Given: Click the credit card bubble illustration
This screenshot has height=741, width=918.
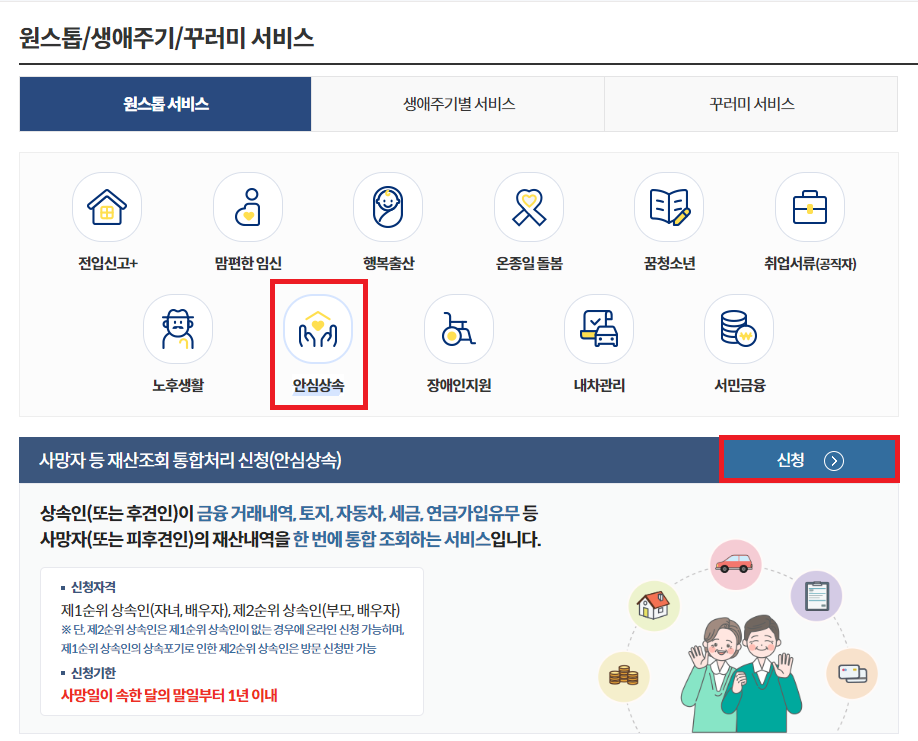Looking at the screenshot, I should (852, 673).
